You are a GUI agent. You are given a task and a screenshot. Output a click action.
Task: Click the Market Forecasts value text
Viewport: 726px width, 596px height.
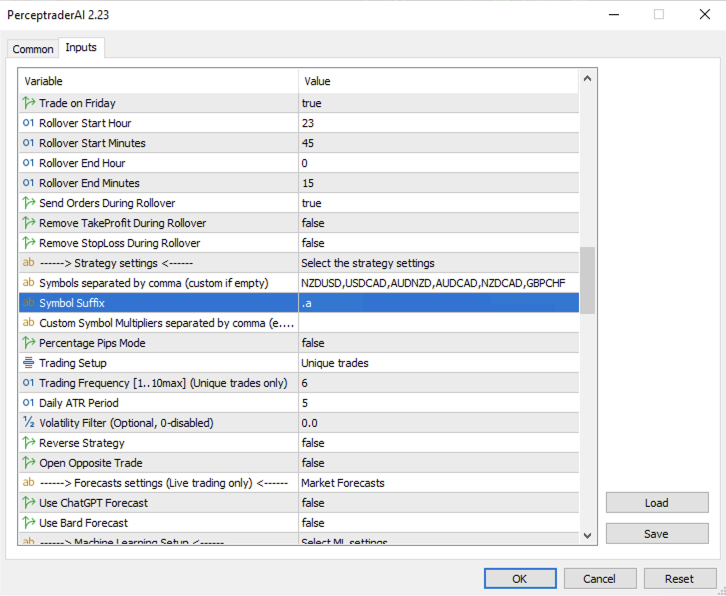click(343, 483)
